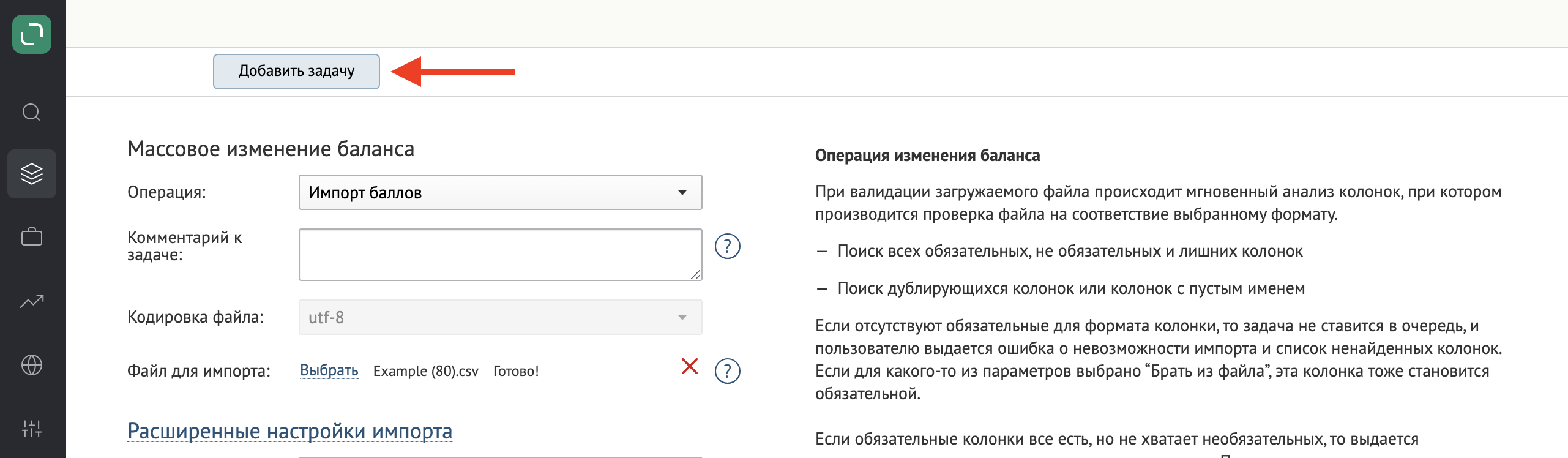Click the Кодировка файла: label
Viewport: 1568px width, 458px height.
tap(195, 317)
